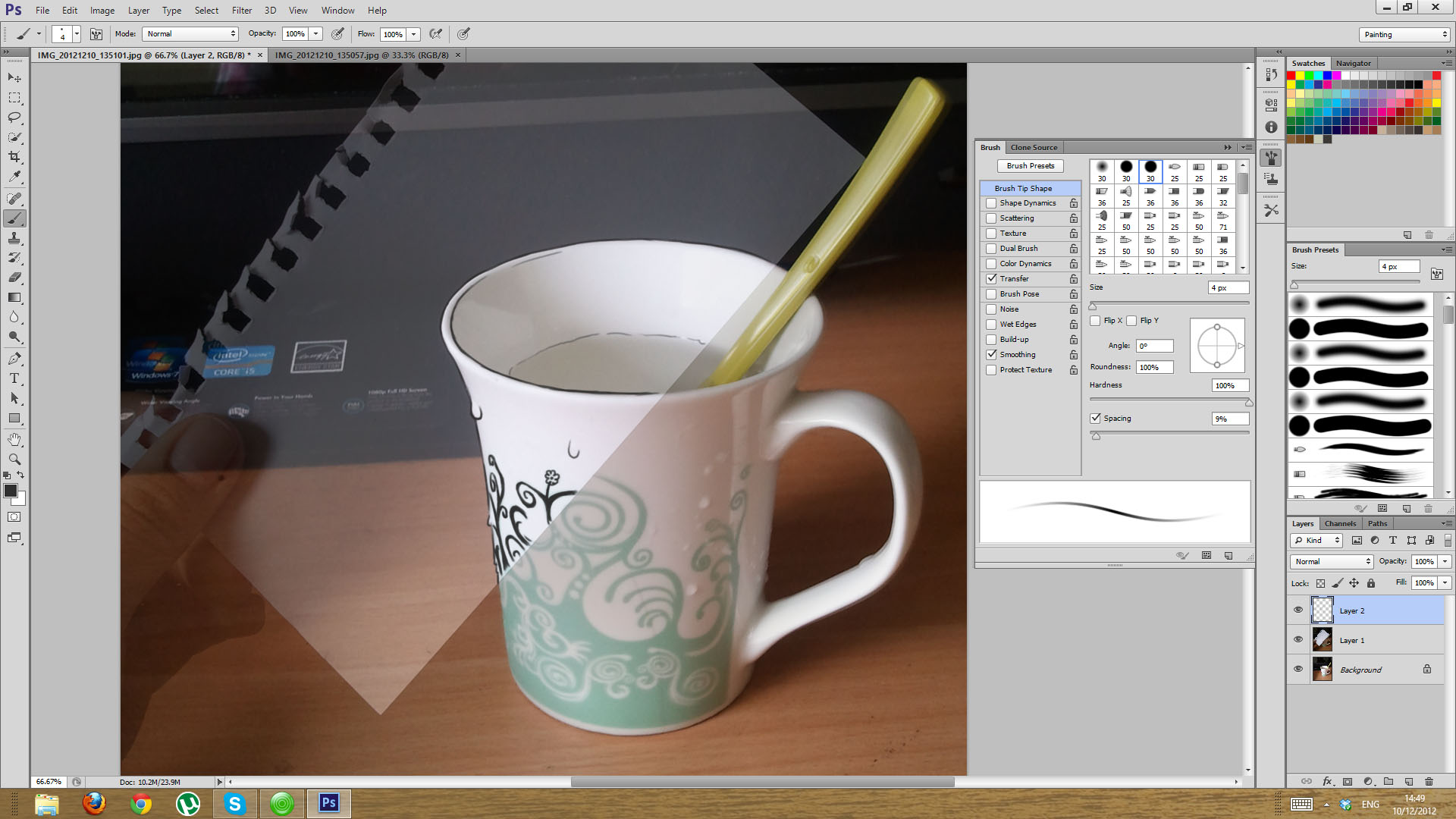
Task: Open the layer Fill dropdown arrow
Action: (1445, 583)
